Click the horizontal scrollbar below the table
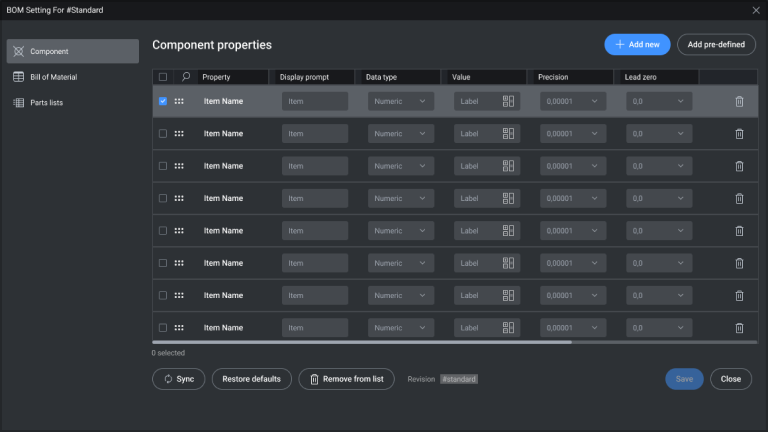The height and width of the screenshot is (432, 768). click(362, 342)
